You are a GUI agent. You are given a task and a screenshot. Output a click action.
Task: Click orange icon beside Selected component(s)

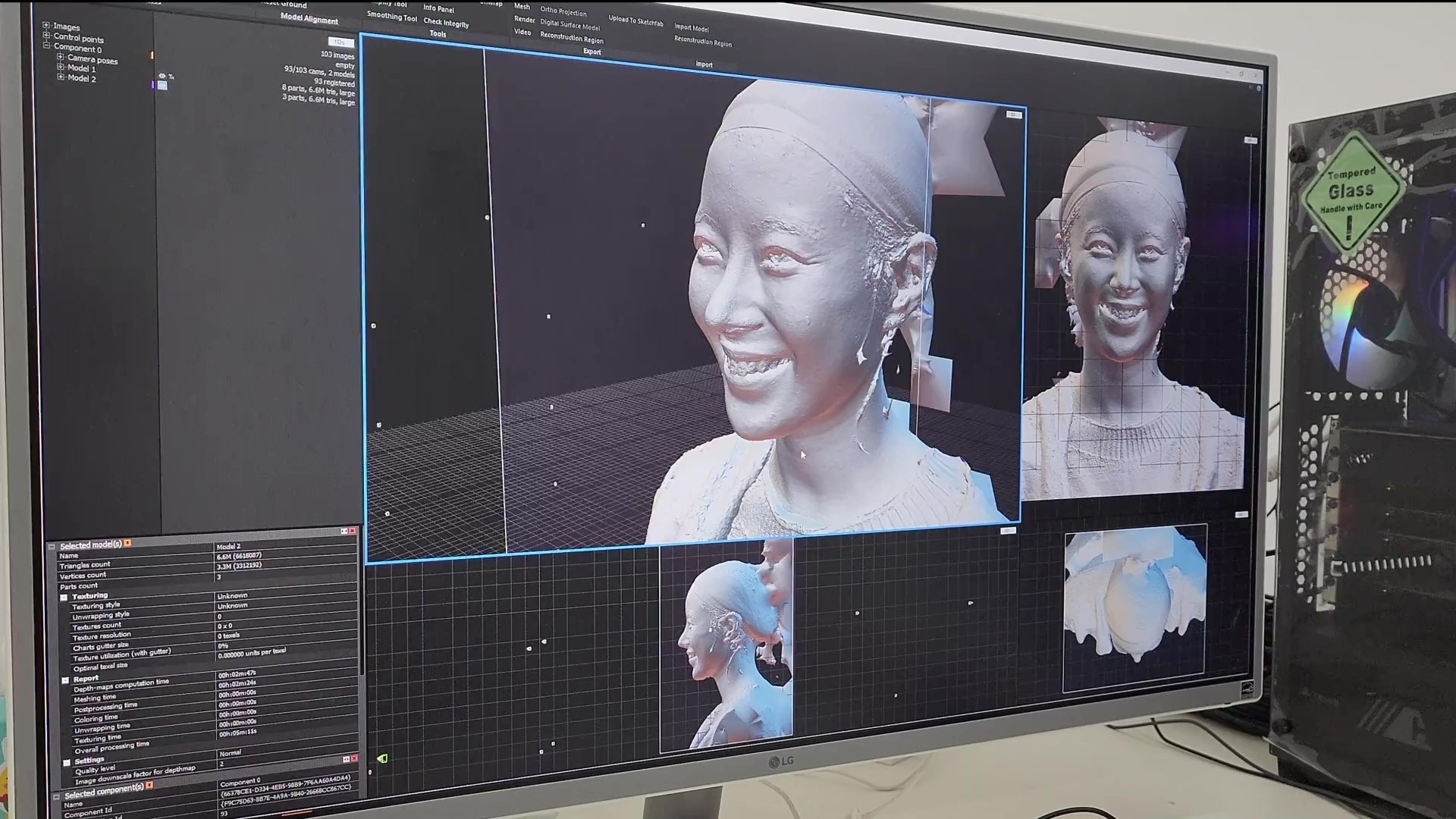(149, 786)
